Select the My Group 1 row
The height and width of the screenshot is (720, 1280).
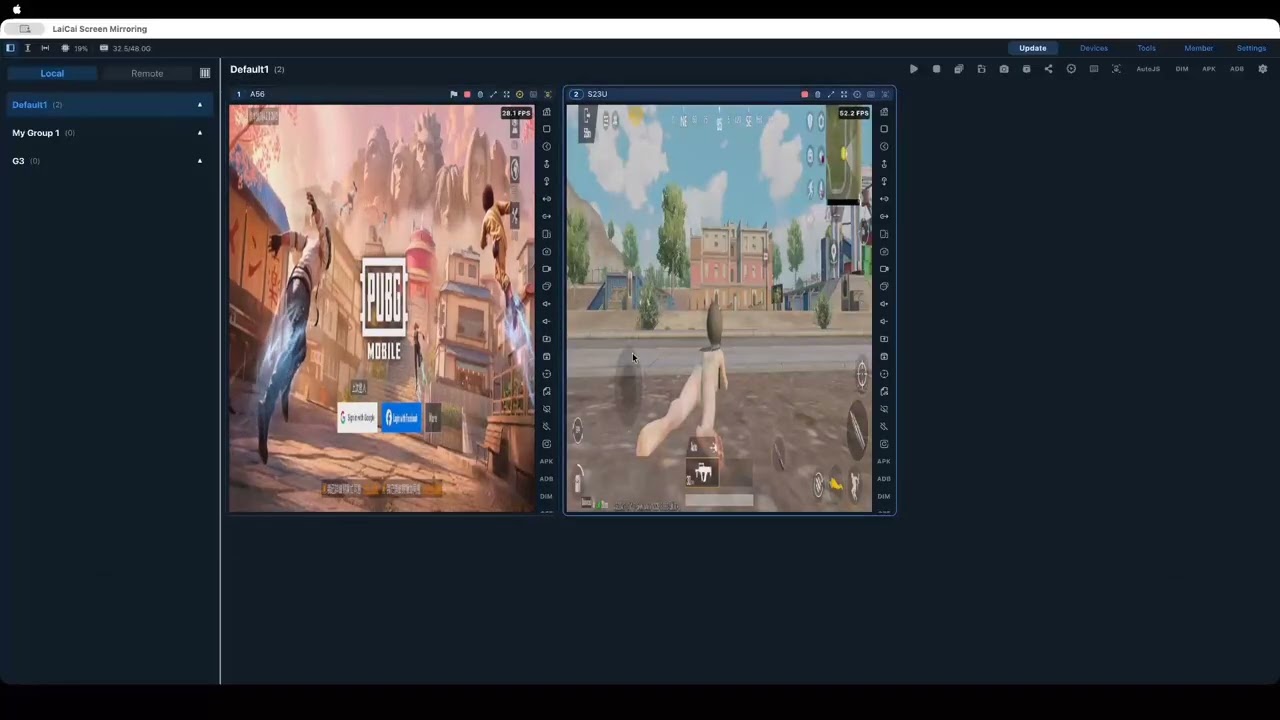coord(108,133)
